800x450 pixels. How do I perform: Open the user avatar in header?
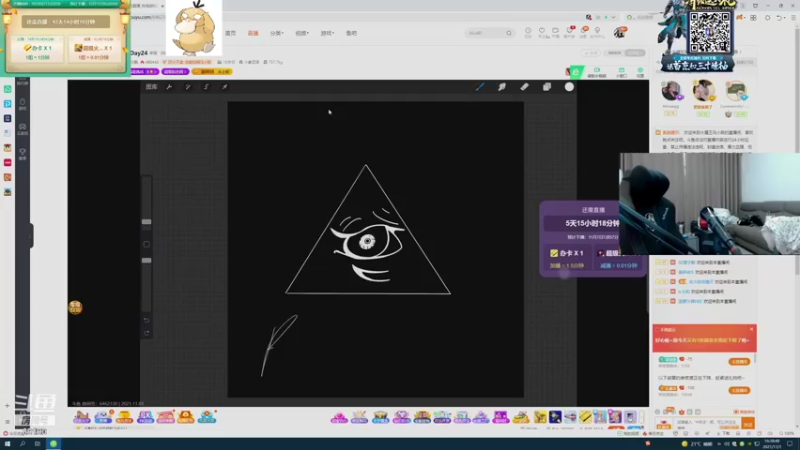point(619,33)
